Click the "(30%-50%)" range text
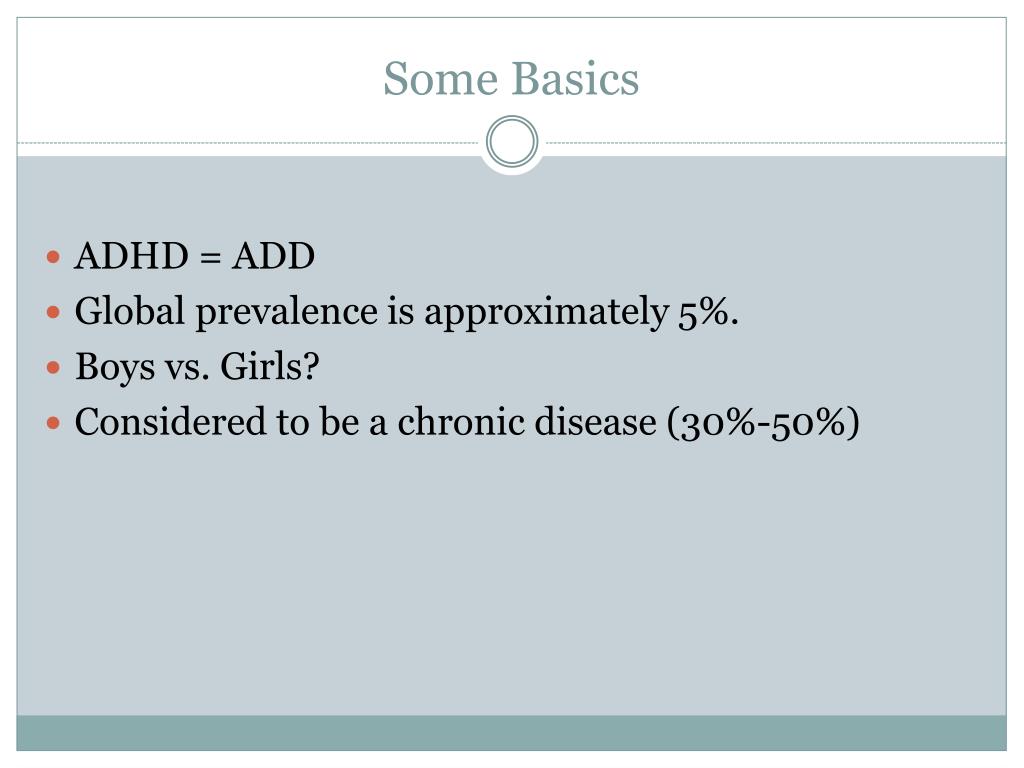 click(x=763, y=423)
